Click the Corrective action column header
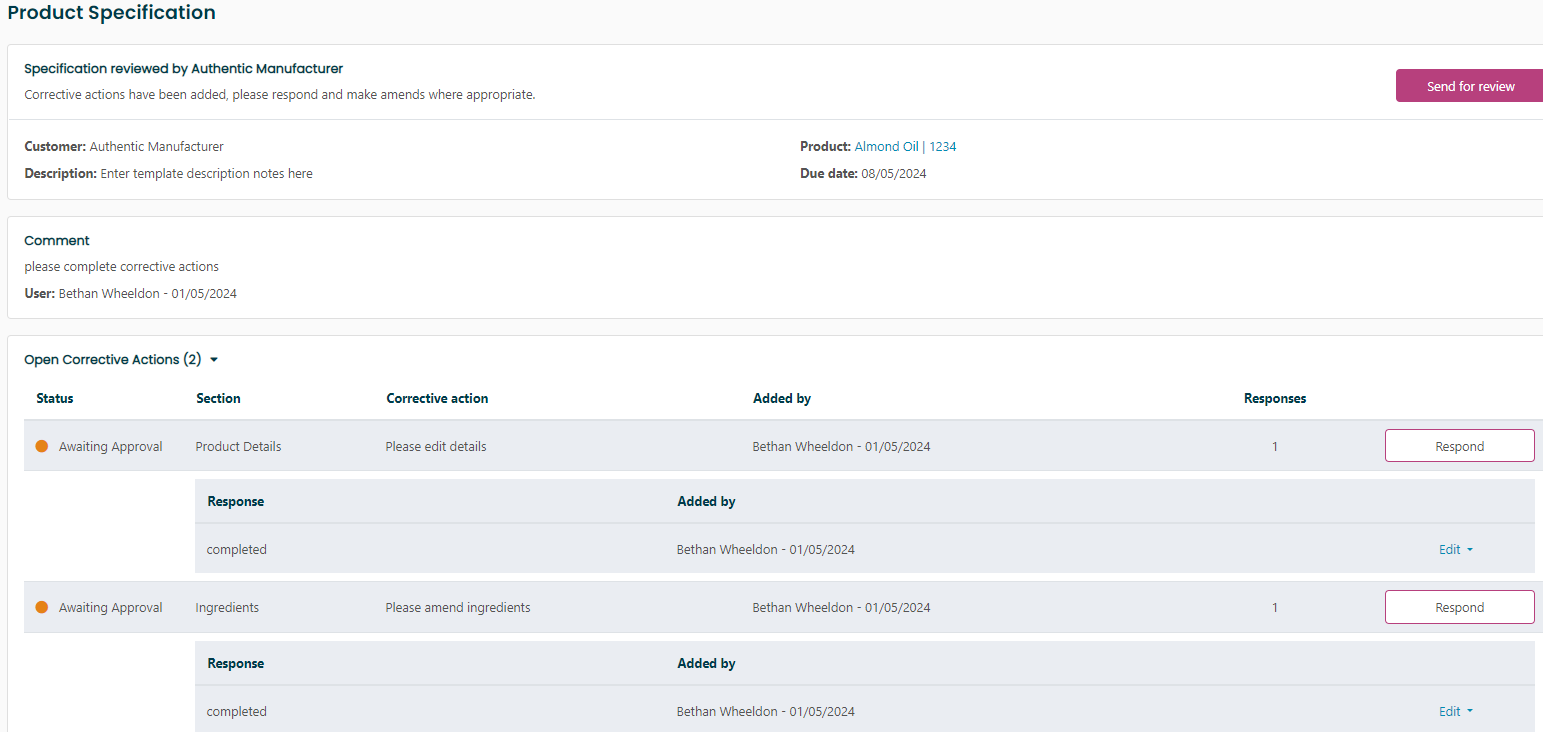Viewport: 1543px width, 732px height. [437, 398]
